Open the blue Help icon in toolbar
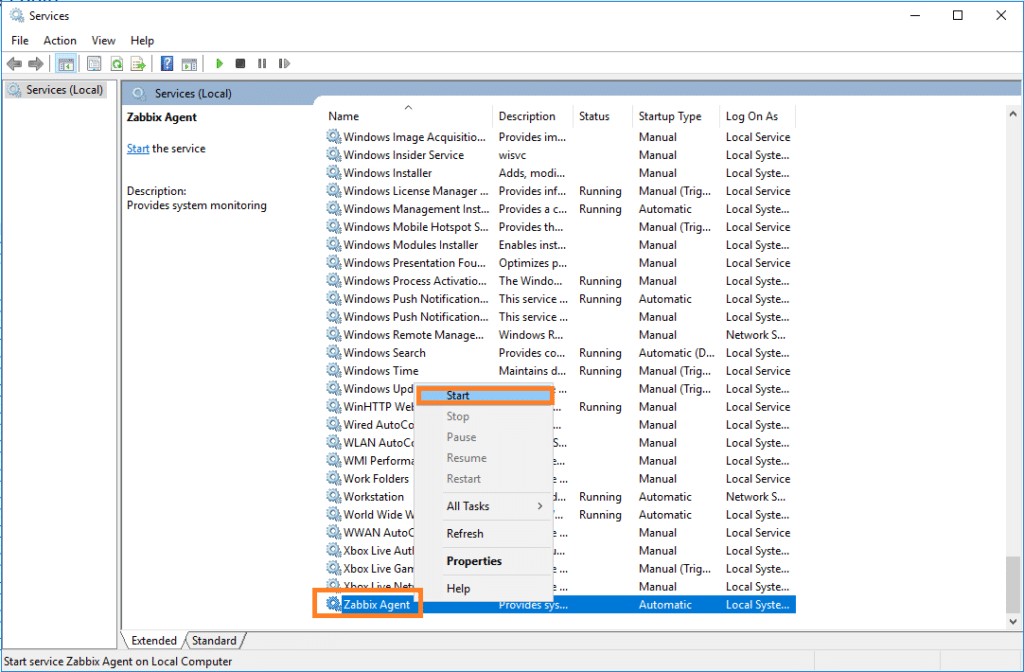Screen dimensions: 1024x672 click(x=167, y=64)
